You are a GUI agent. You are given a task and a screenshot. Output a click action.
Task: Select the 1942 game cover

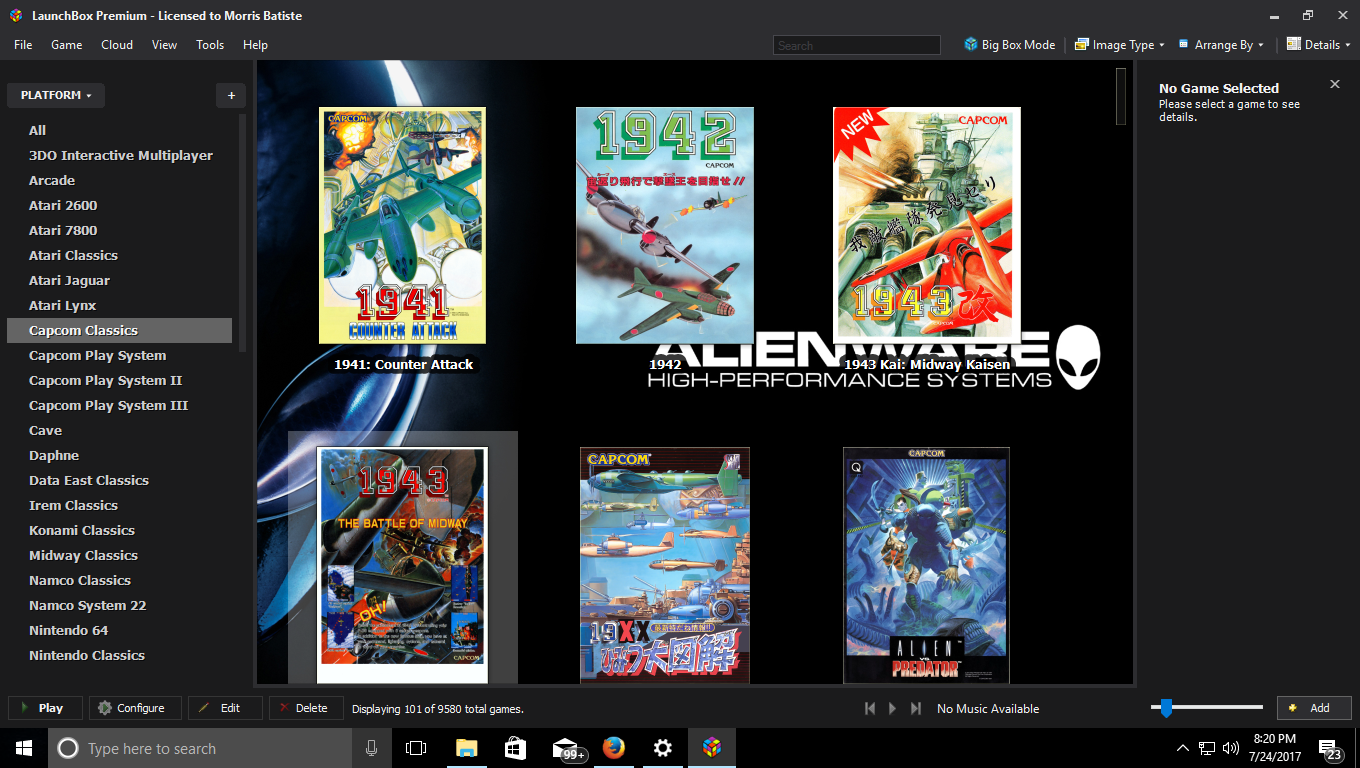point(665,225)
